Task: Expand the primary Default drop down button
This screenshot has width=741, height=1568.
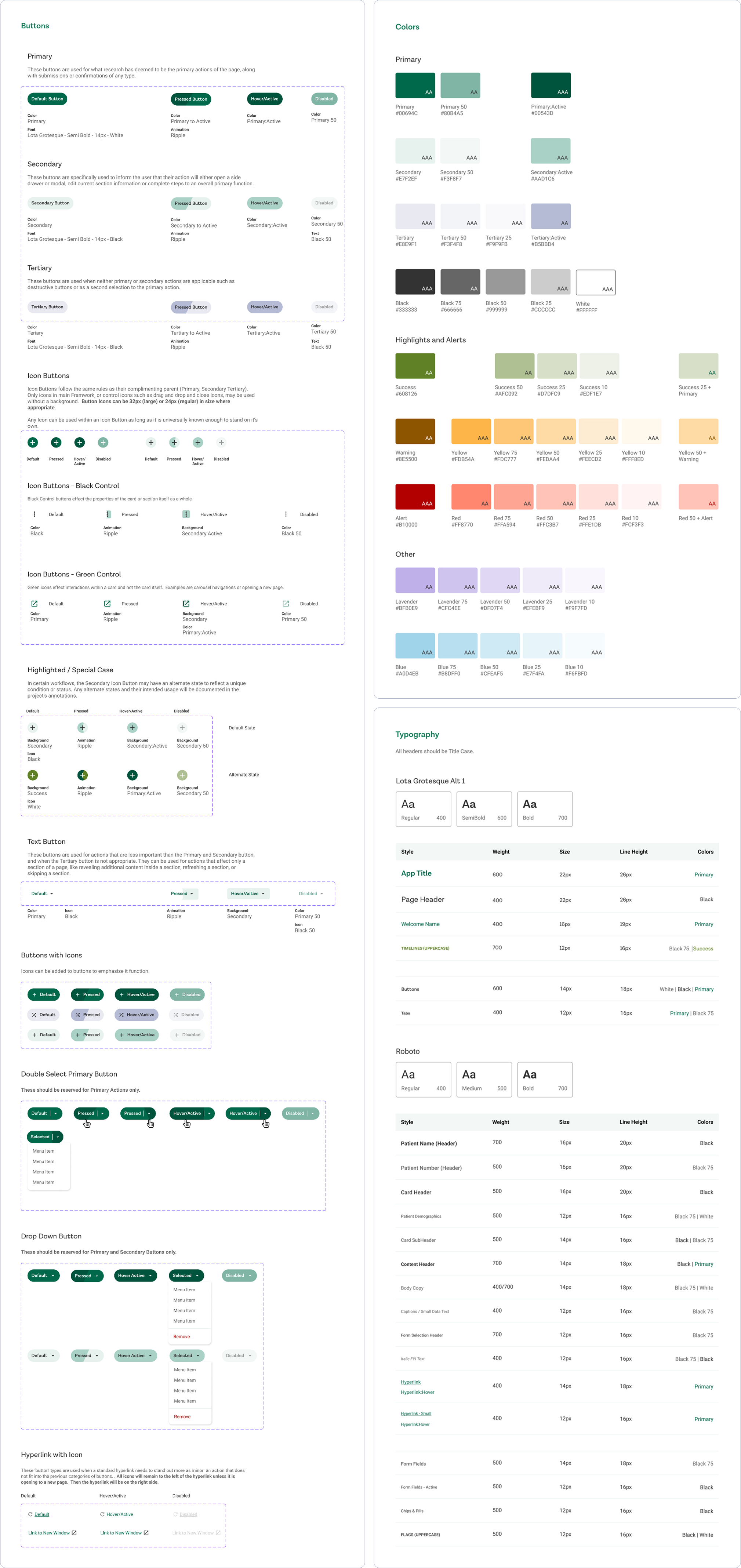Action: (x=43, y=1275)
